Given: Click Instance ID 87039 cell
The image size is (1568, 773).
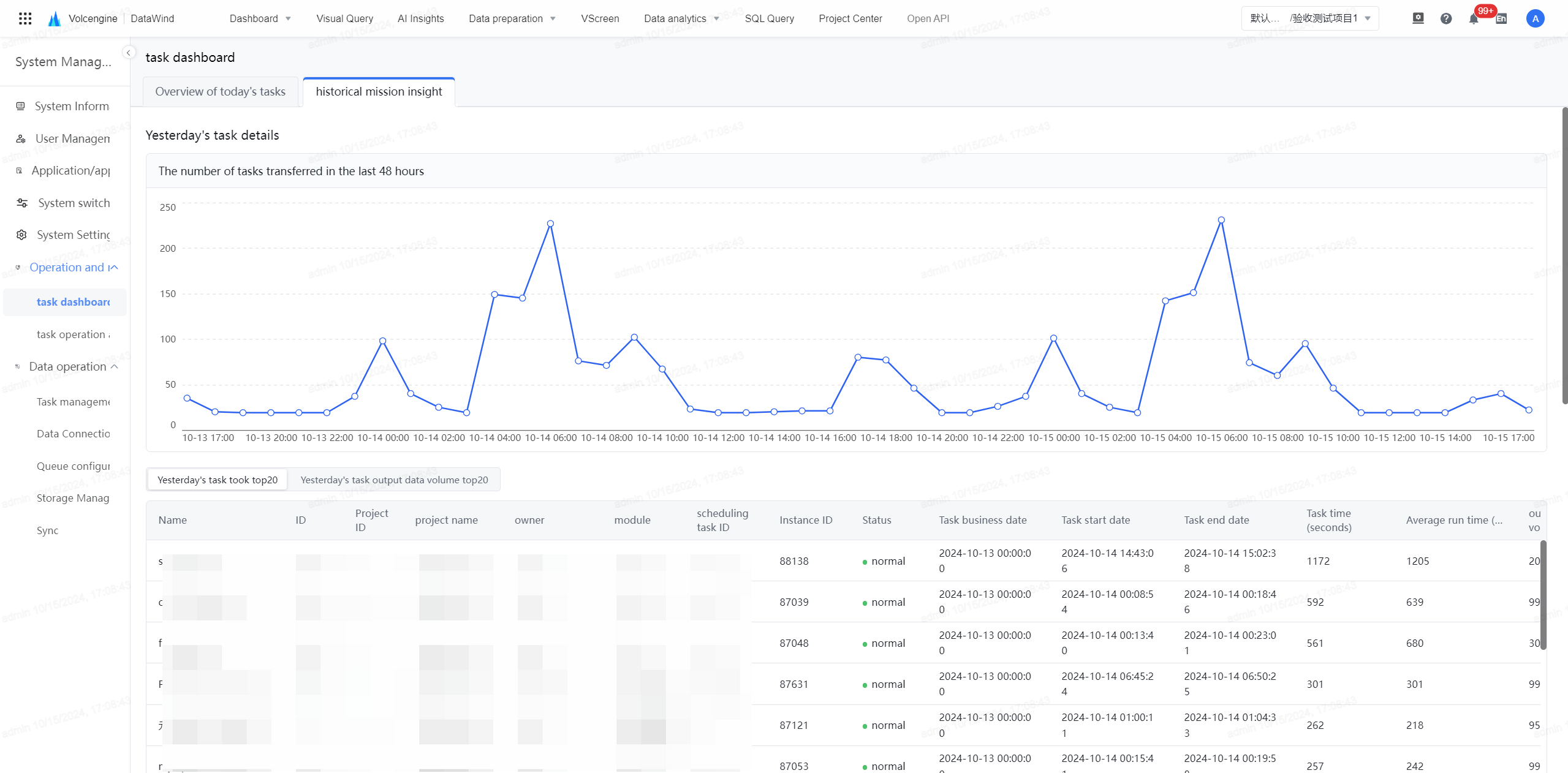Looking at the screenshot, I should (794, 602).
